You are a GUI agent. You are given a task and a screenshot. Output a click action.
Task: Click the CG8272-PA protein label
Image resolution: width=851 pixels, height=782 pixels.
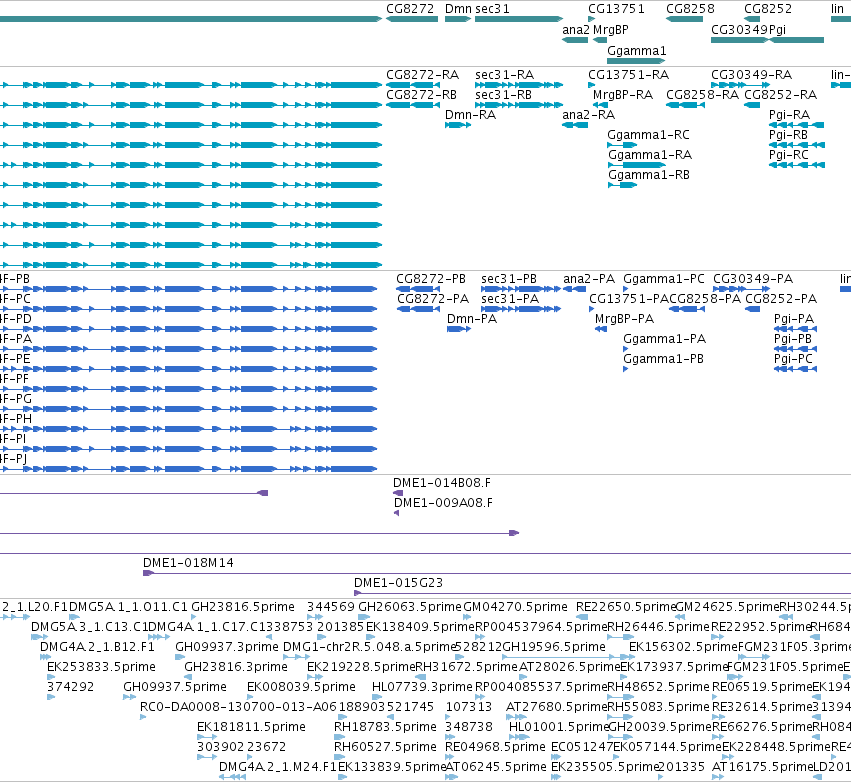click(x=433, y=298)
